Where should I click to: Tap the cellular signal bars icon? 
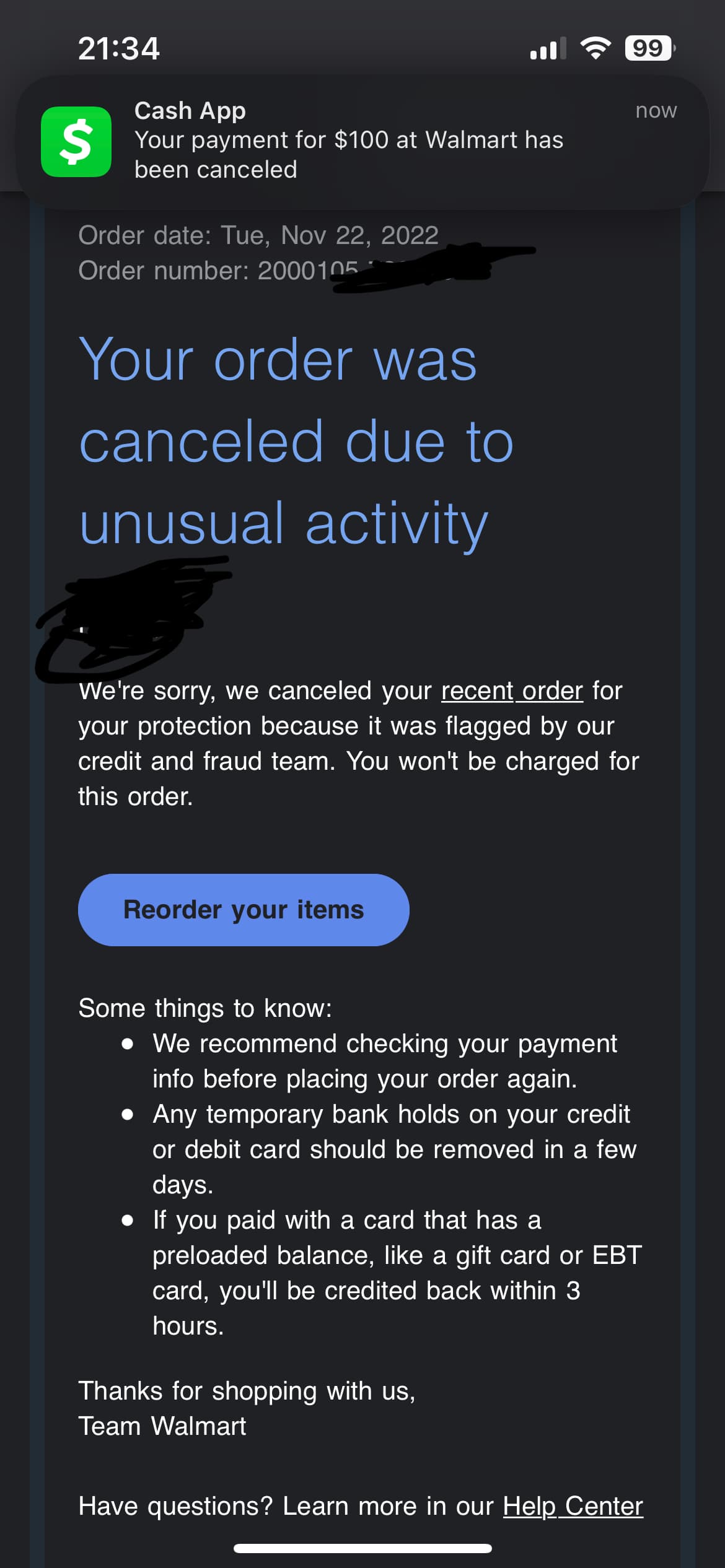tap(548, 48)
